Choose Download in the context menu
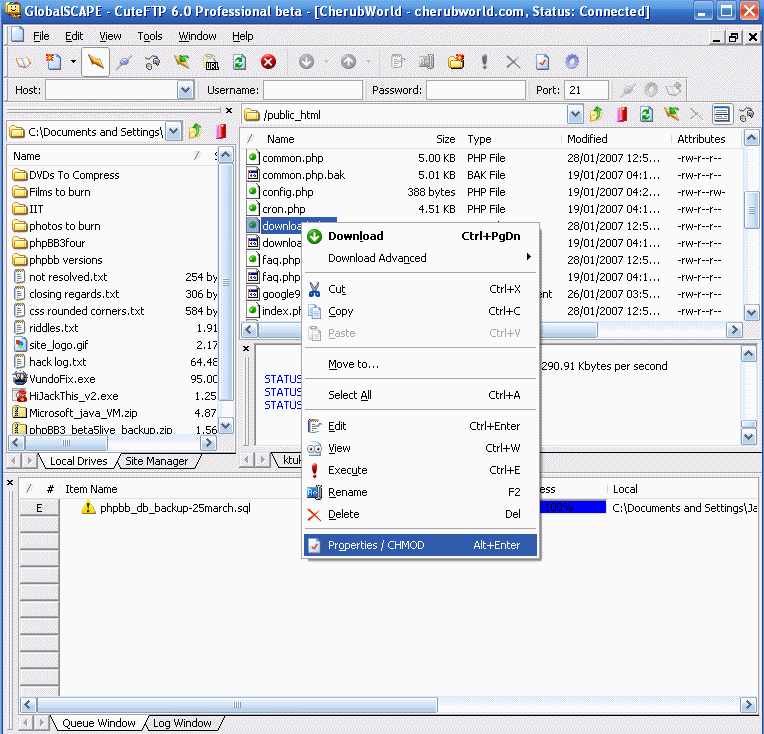This screenshot has width=764, height=734. tap(420, 236)
